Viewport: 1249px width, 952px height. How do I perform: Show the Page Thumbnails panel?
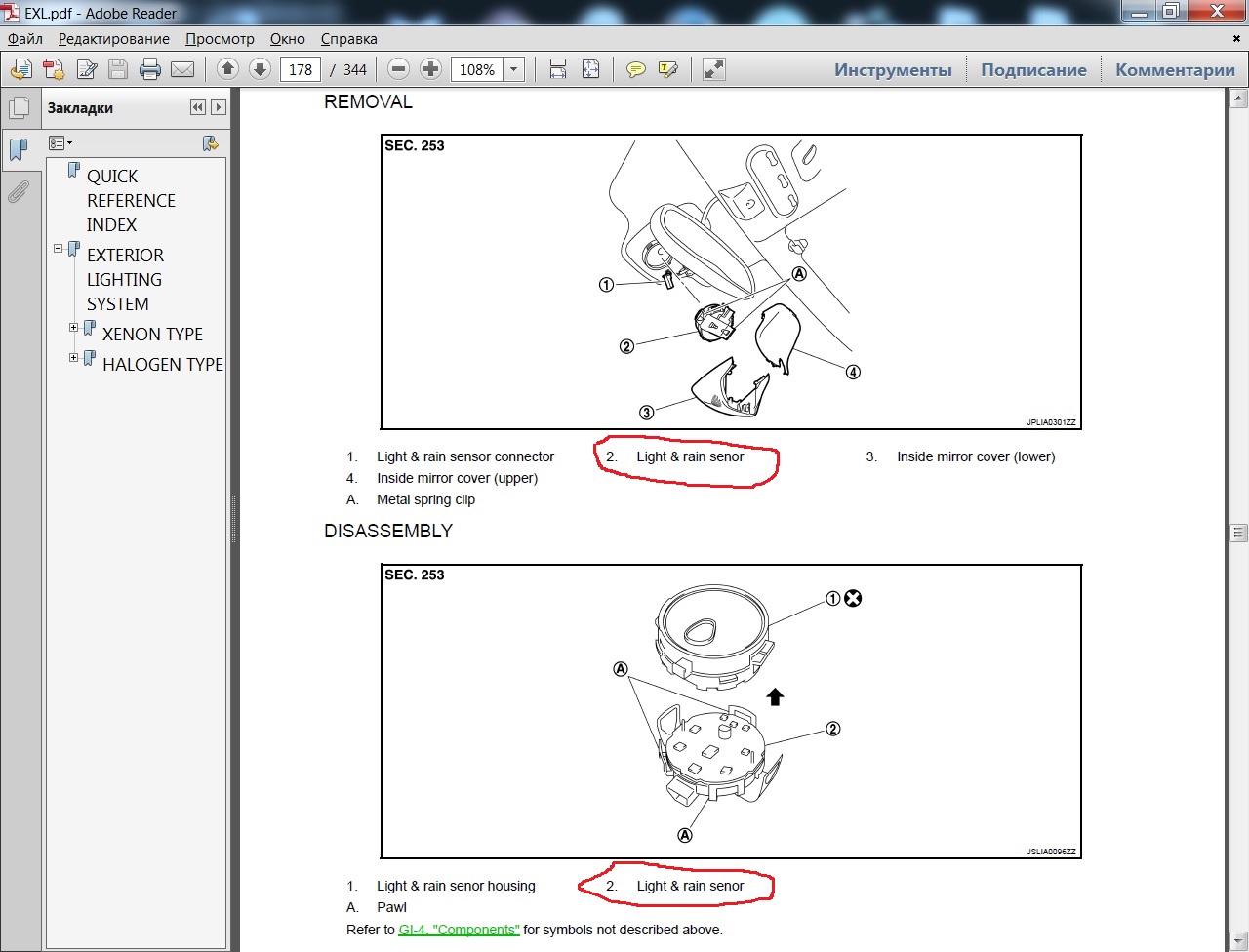(18, 108)
